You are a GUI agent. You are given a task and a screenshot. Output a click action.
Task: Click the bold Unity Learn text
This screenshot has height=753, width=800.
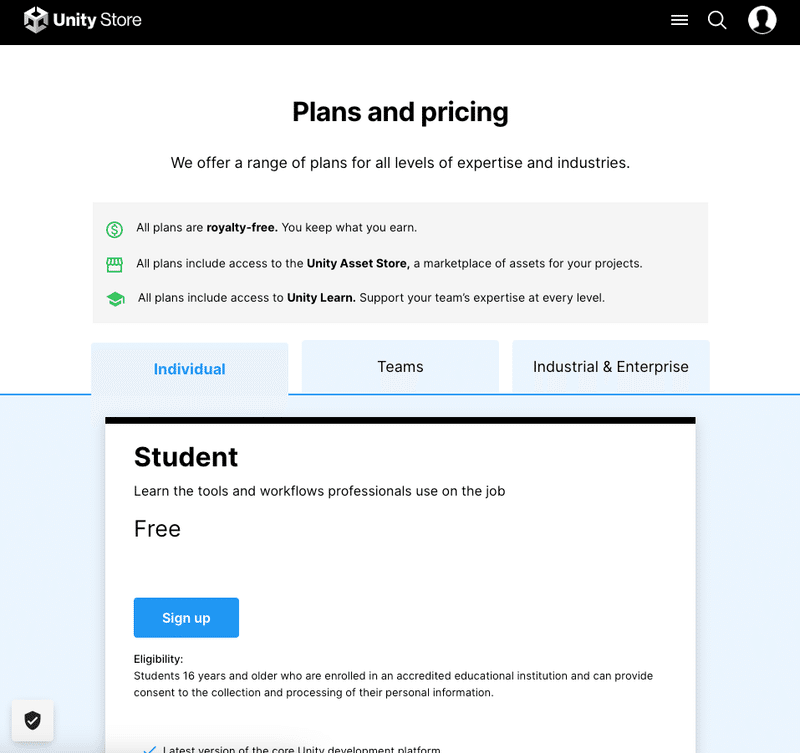(321, 298)
